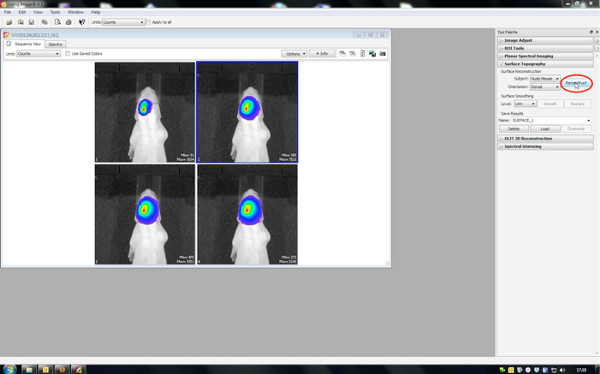Screen dimensions: 600x374
Task: Click the Load button under Save Results
Action: click(x=545, y=129)
